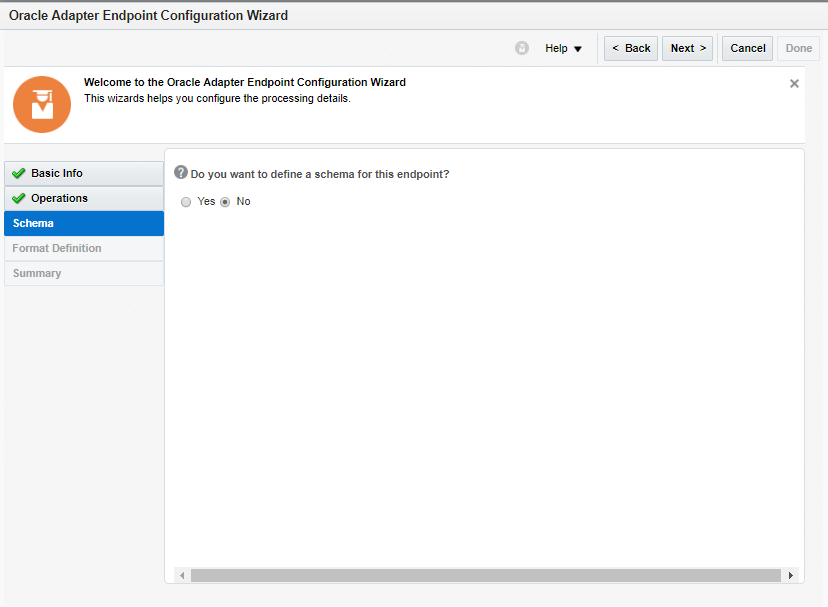Image resolution: width=828 pixels, height=607 pixels.
Task: Cancel the wizard
Action: coord(747,48)
